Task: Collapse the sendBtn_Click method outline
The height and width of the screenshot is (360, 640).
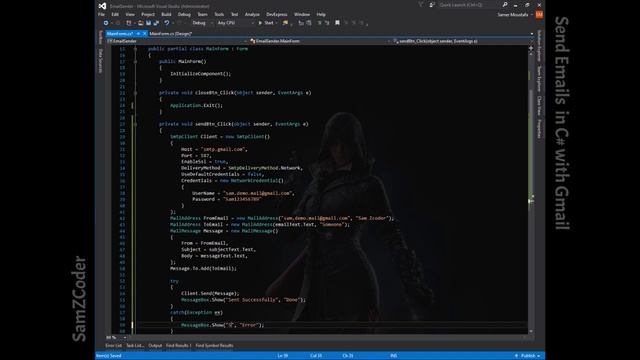Action: (136, 124)
